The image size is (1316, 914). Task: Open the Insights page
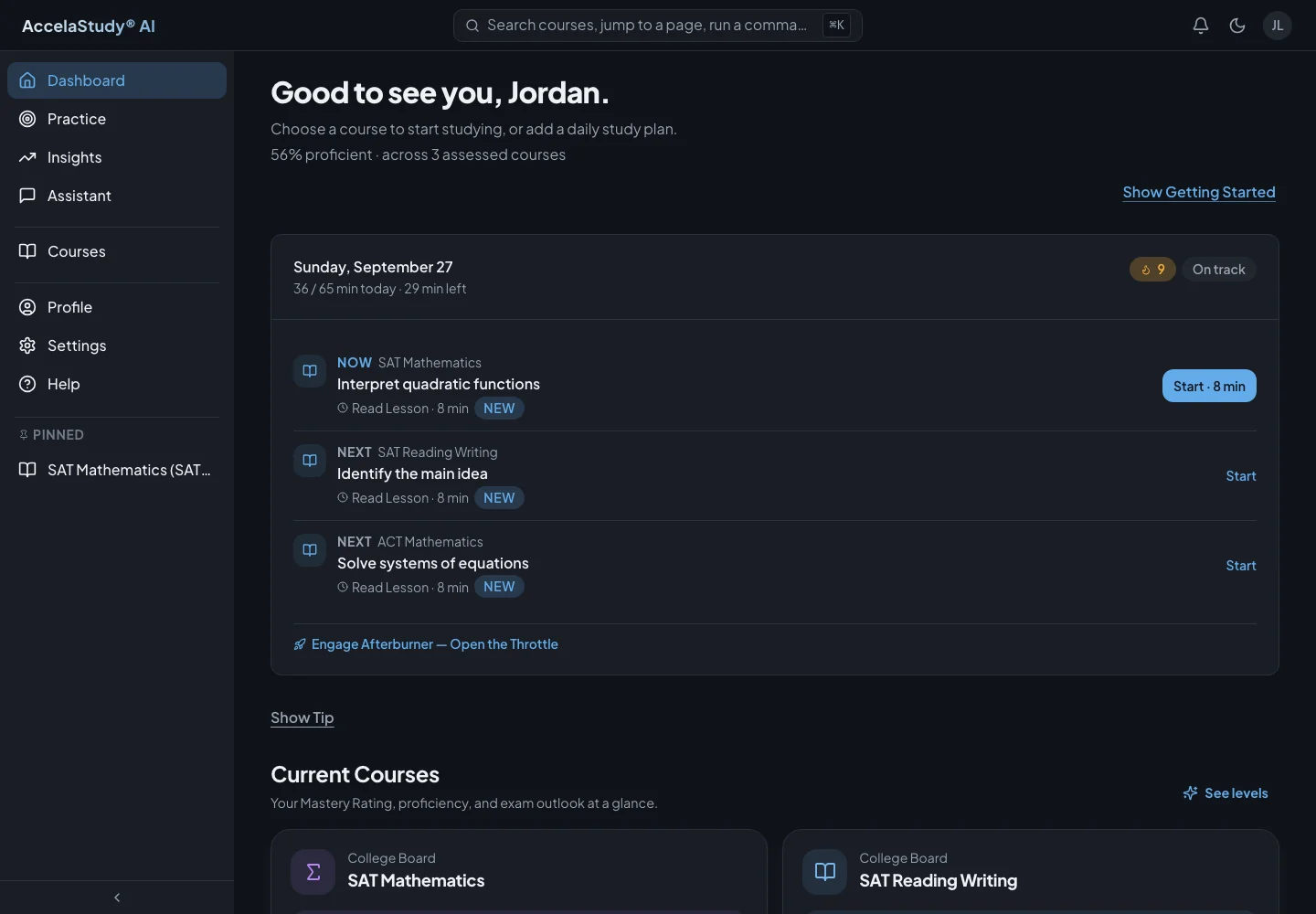117,157
